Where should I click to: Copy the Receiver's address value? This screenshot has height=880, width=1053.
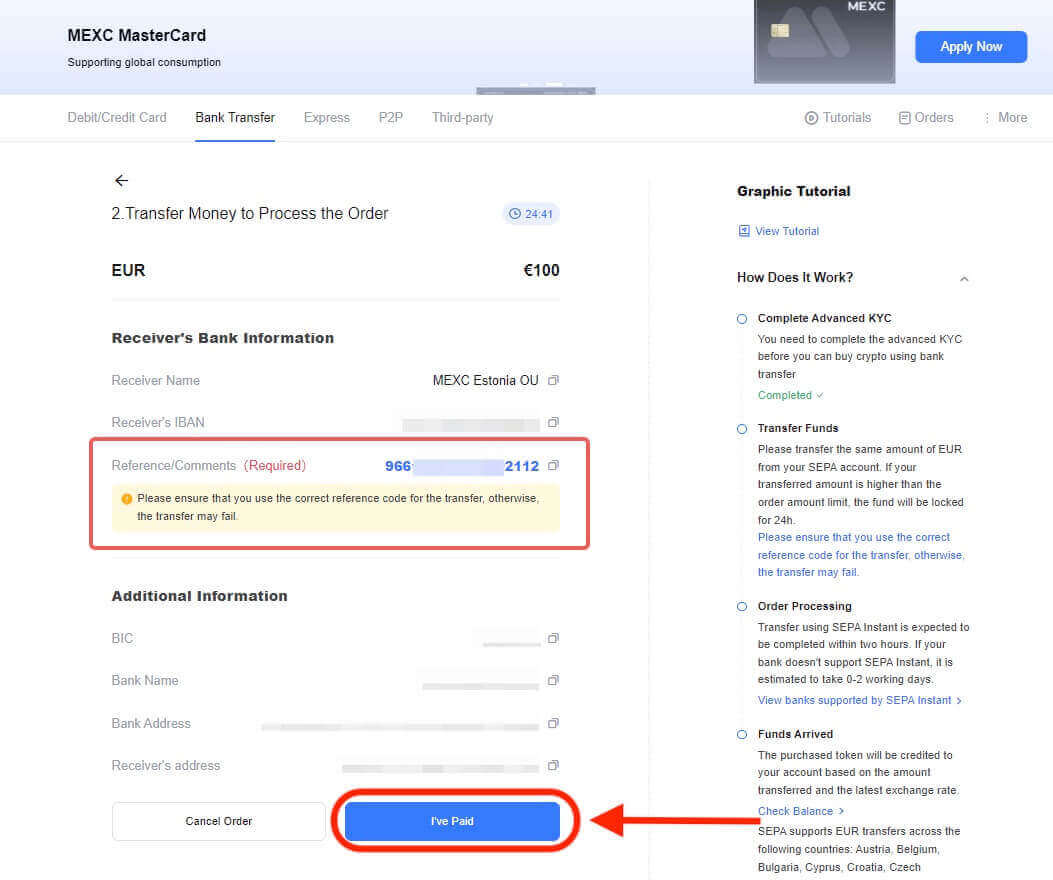[553, 766]
